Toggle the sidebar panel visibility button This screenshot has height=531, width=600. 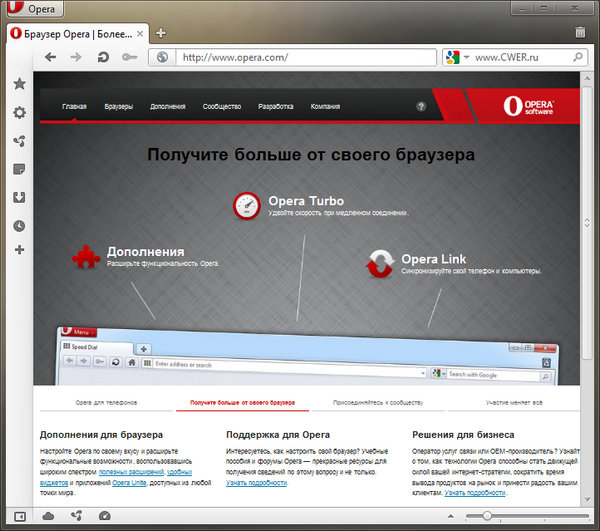coord(19,516)
